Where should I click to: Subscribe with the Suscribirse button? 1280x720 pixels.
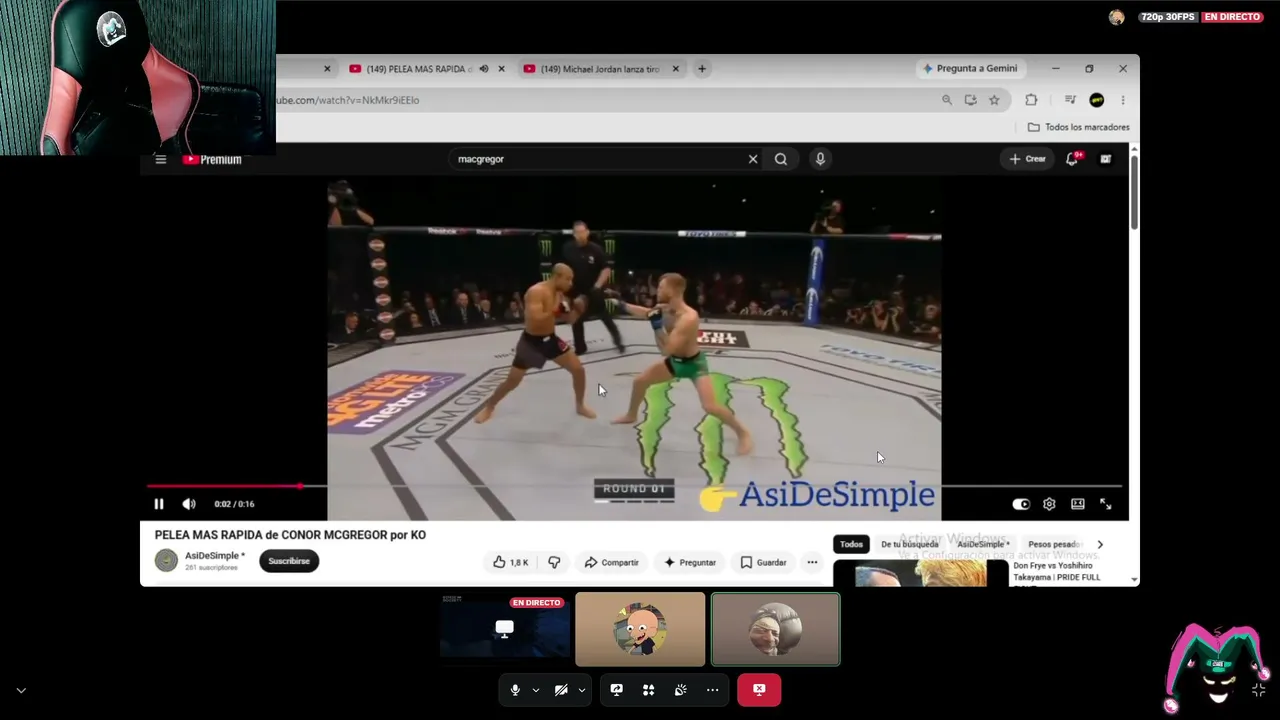point(289,561)
